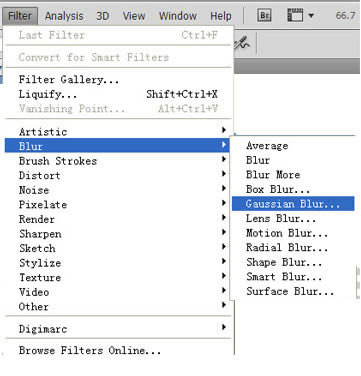Open the 3D menu

(103, 16)
